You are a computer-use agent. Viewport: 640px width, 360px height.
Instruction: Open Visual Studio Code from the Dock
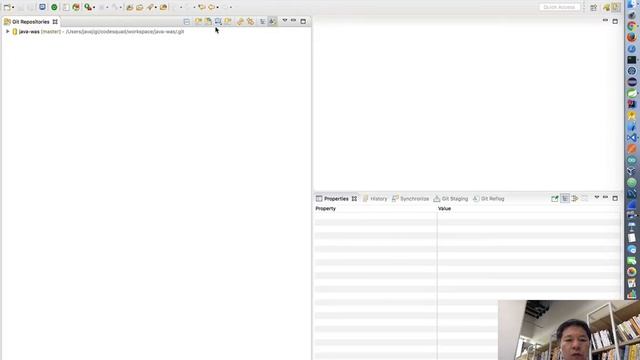point(632,138)
